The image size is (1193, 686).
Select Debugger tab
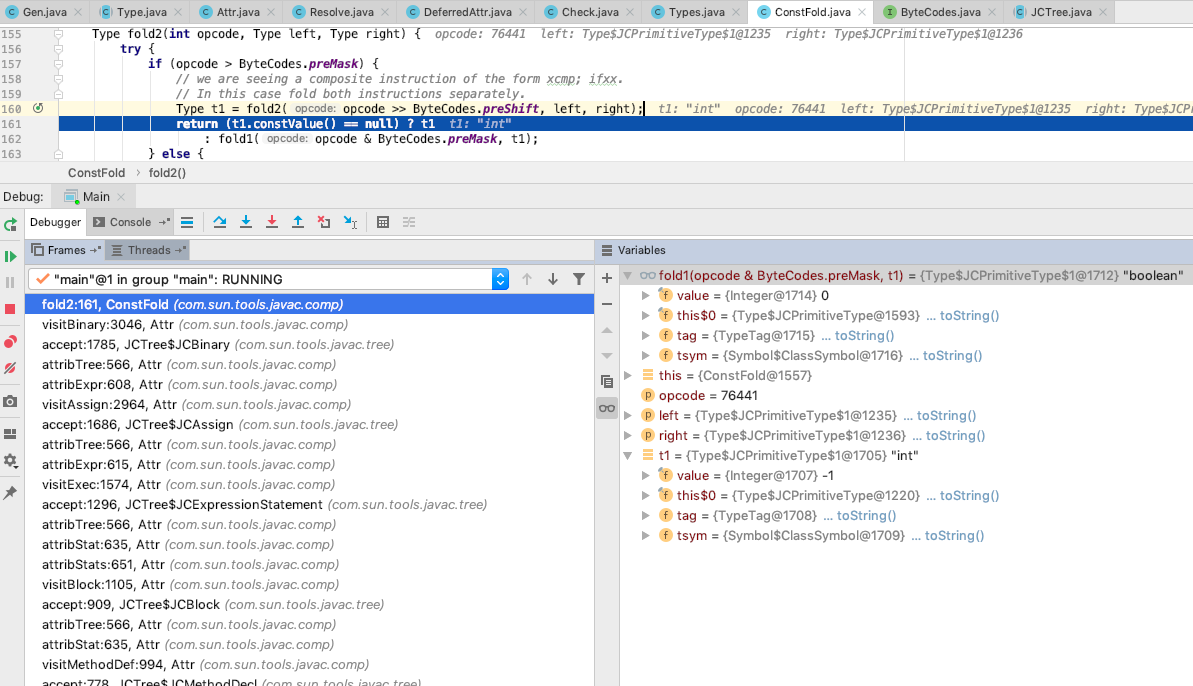[x=55, y=222]
